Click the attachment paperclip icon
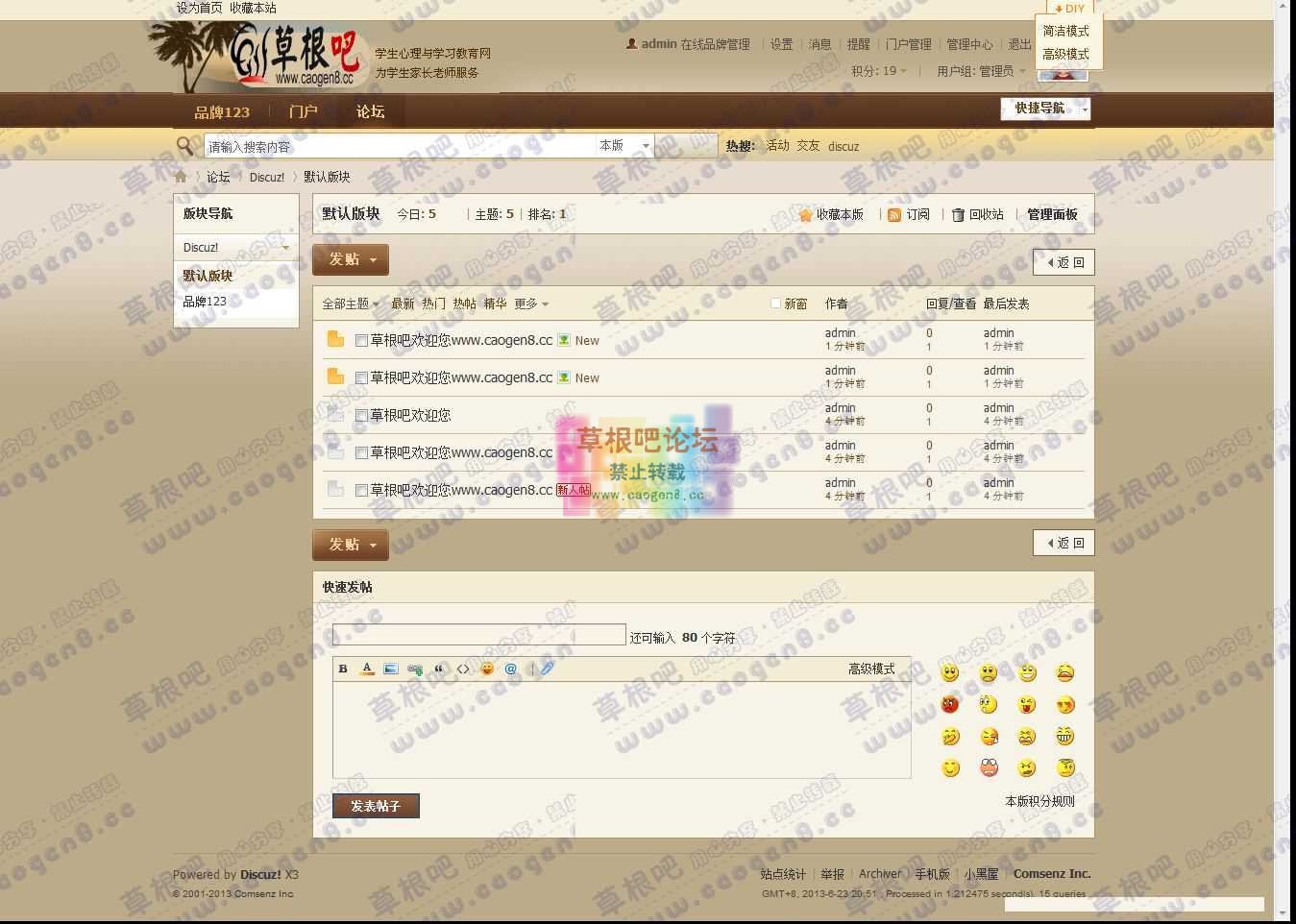Image resolution: width=1296 pixels, height=924 pixels. click(546, 669)
